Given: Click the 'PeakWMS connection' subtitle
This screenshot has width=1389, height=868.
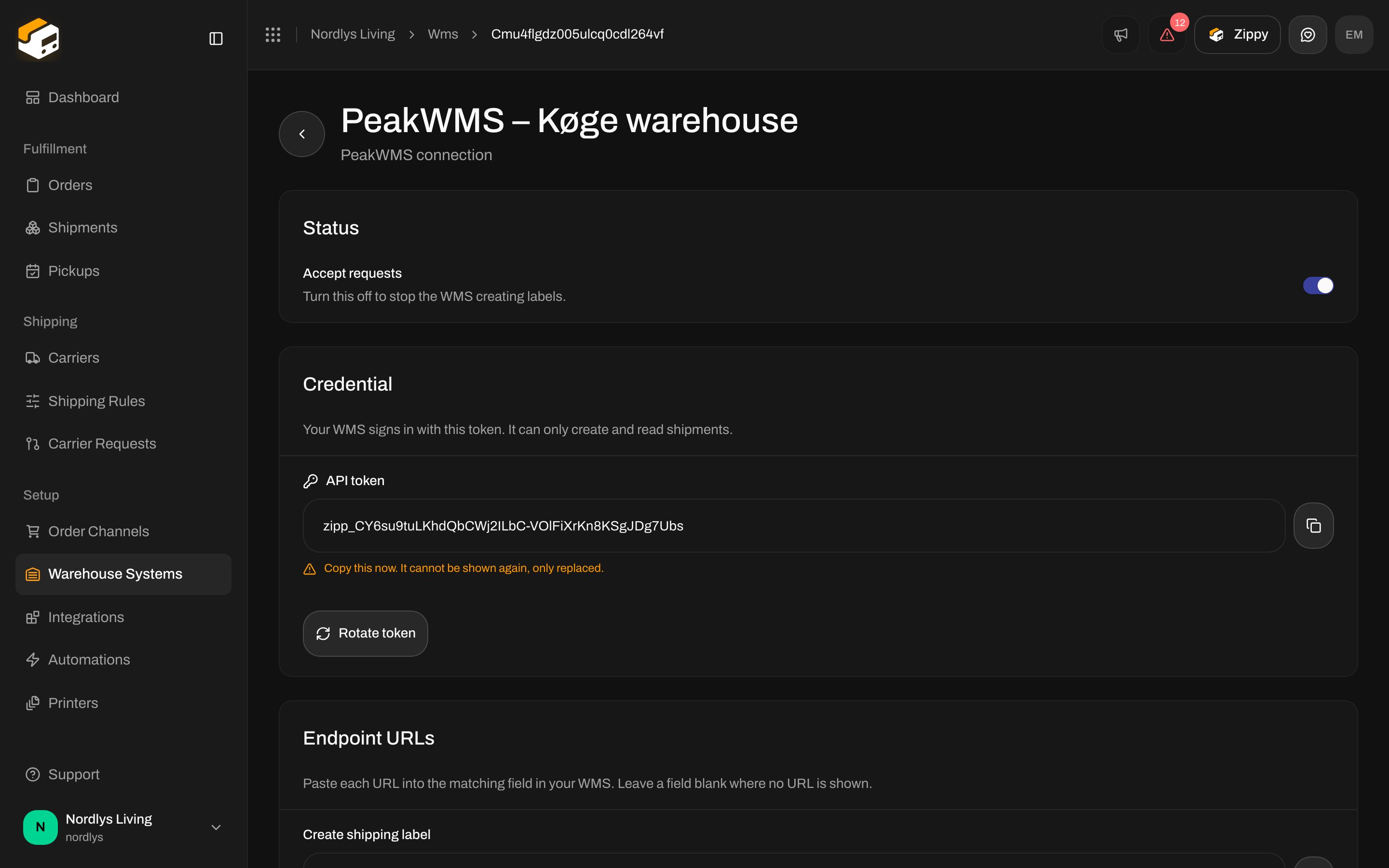Looking at the screenshot, I should click(x=417, y=155).
